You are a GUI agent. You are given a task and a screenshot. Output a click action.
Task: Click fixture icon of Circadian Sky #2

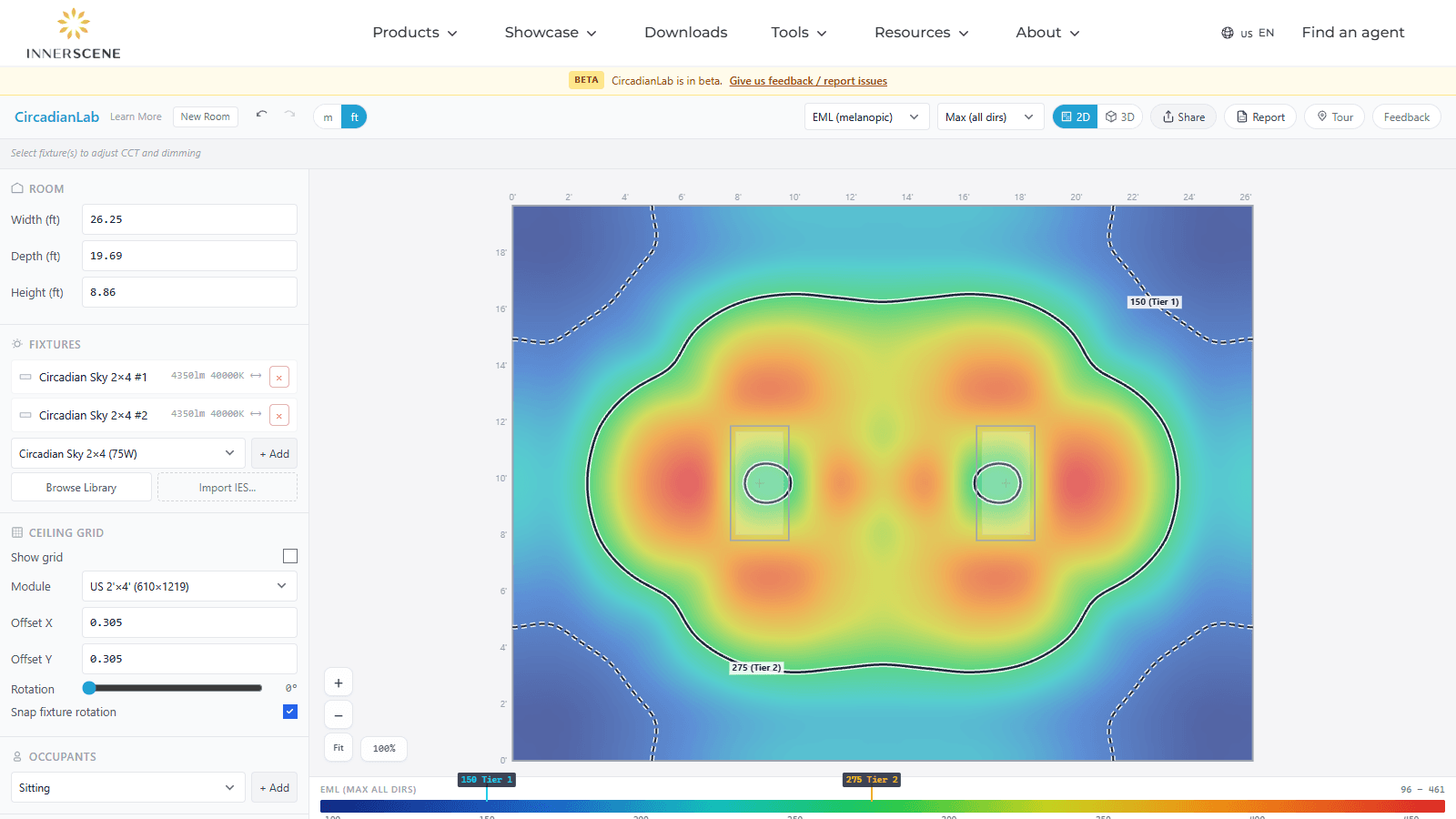pos(25,415)
